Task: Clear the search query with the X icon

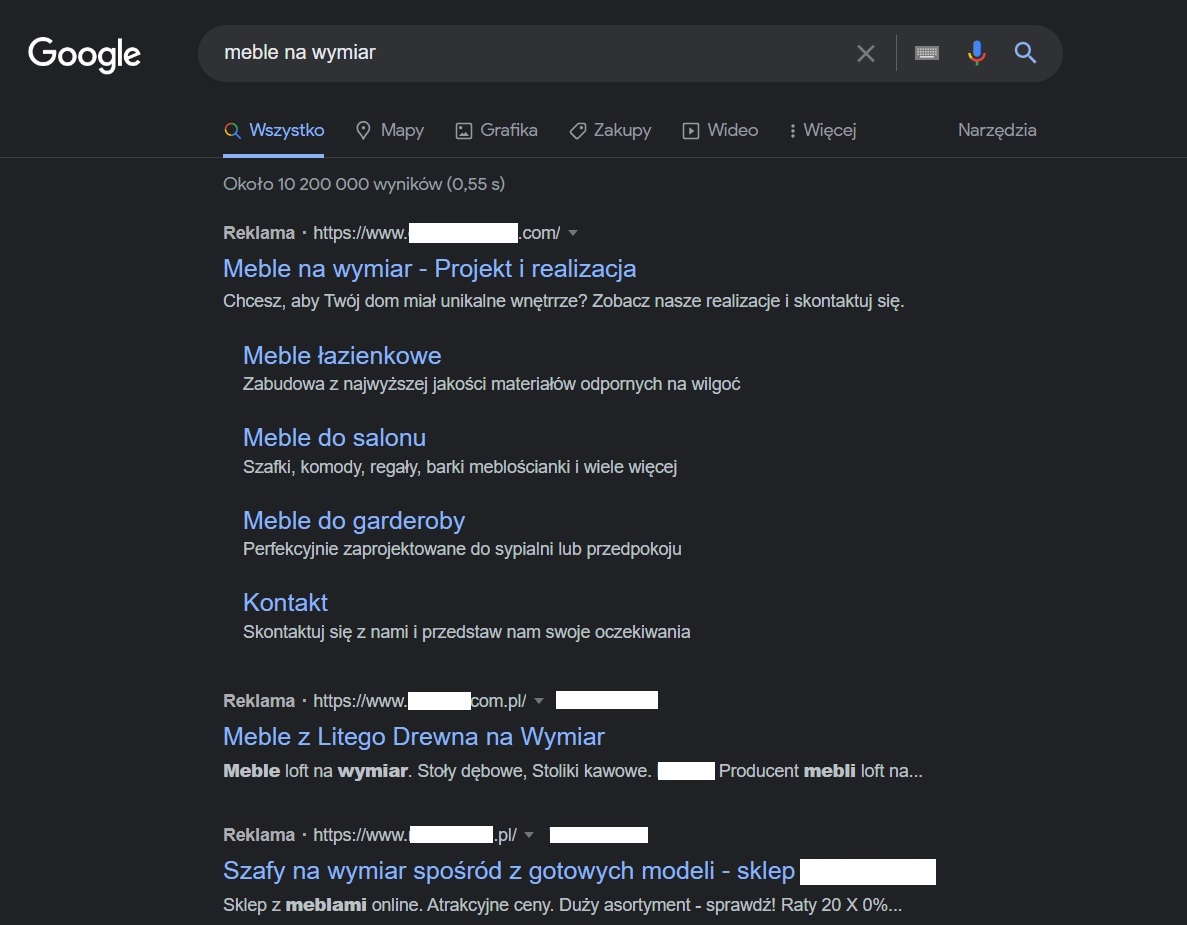Action: pos(865,53)
